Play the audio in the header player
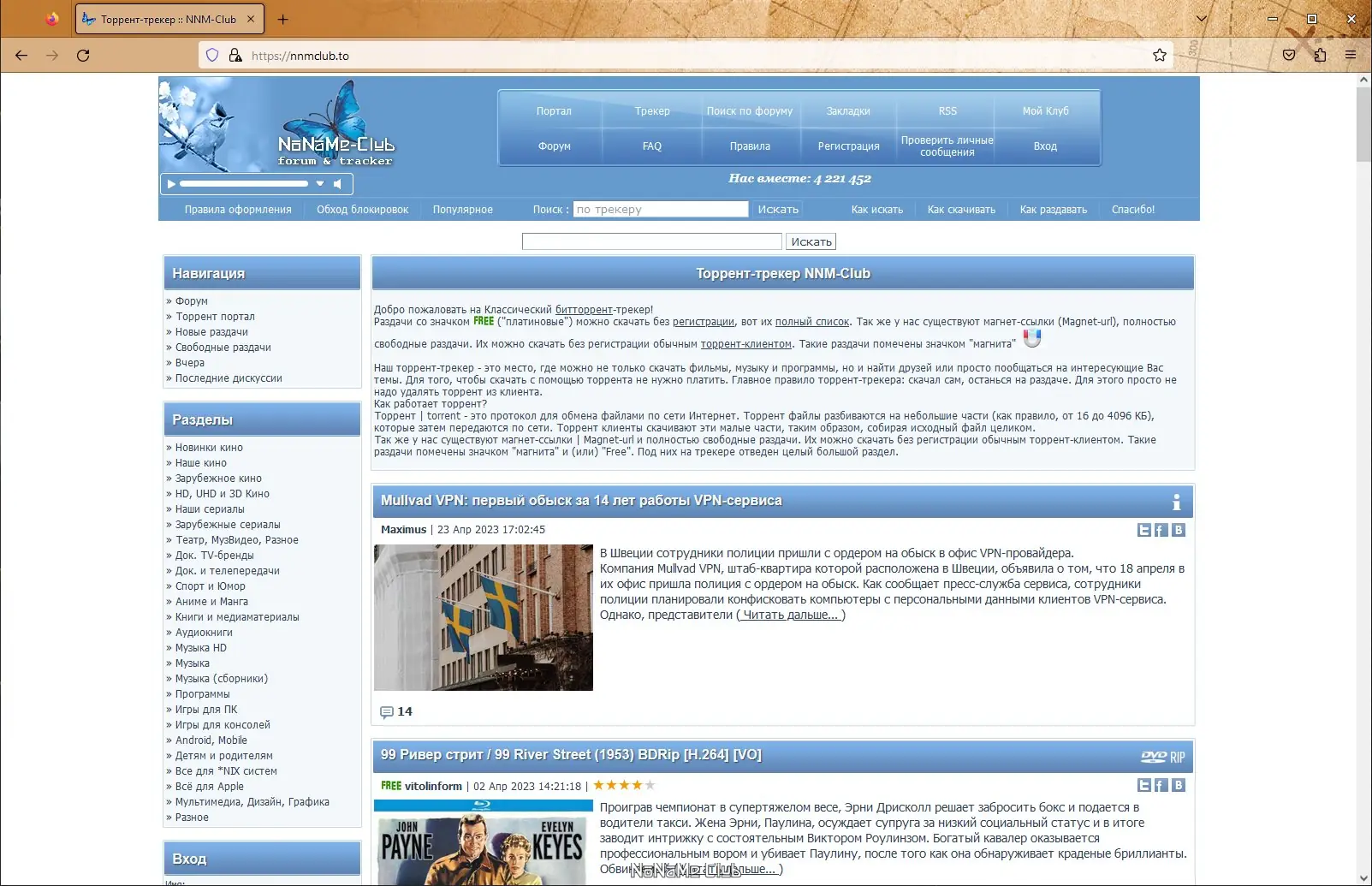 coord(171,184)
